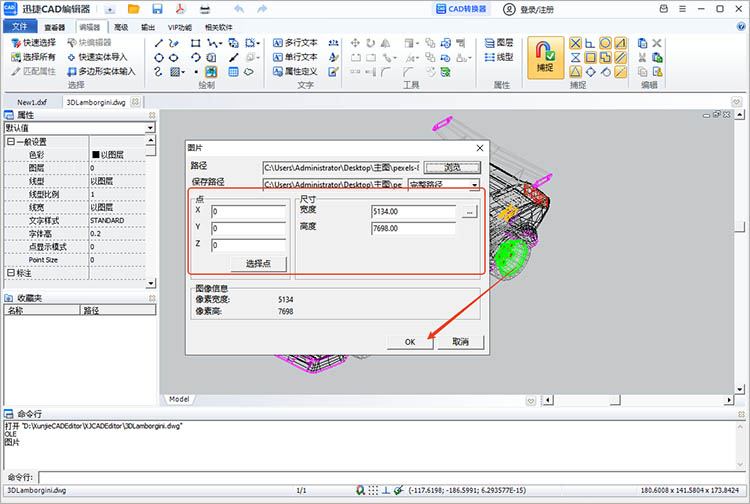Viewport: 750px width, 504px height.
Task: Click the 线型 linetype tool in ribbon
Action: click(498, 57)
